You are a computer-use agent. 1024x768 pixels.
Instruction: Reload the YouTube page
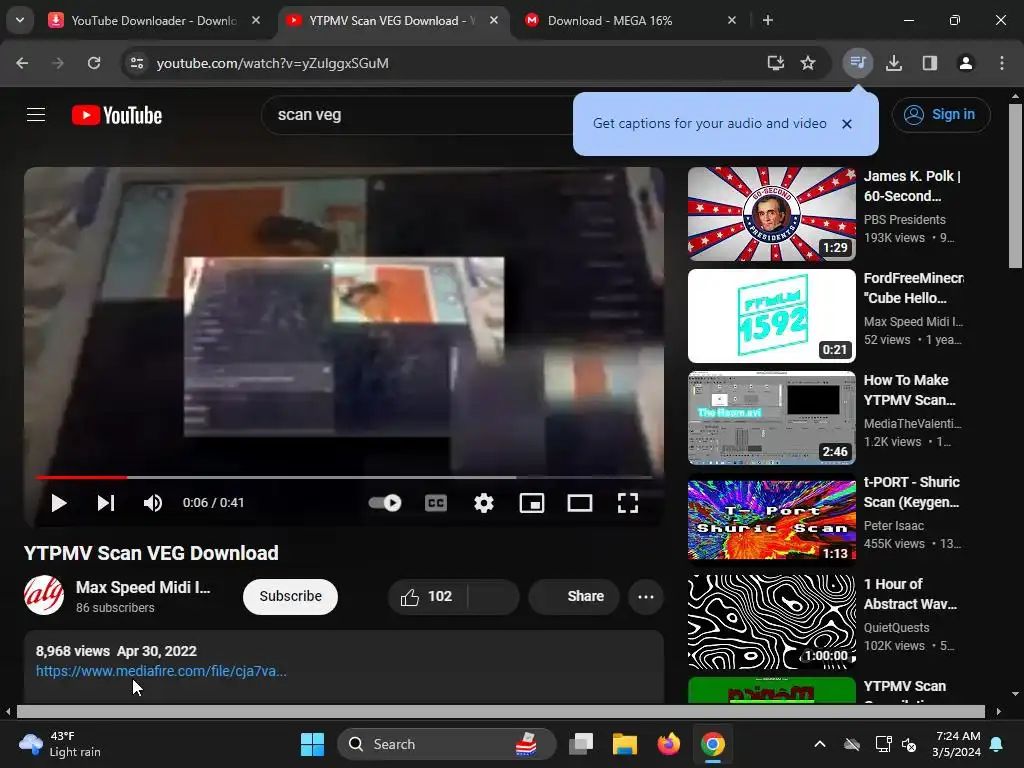(94, 63)
